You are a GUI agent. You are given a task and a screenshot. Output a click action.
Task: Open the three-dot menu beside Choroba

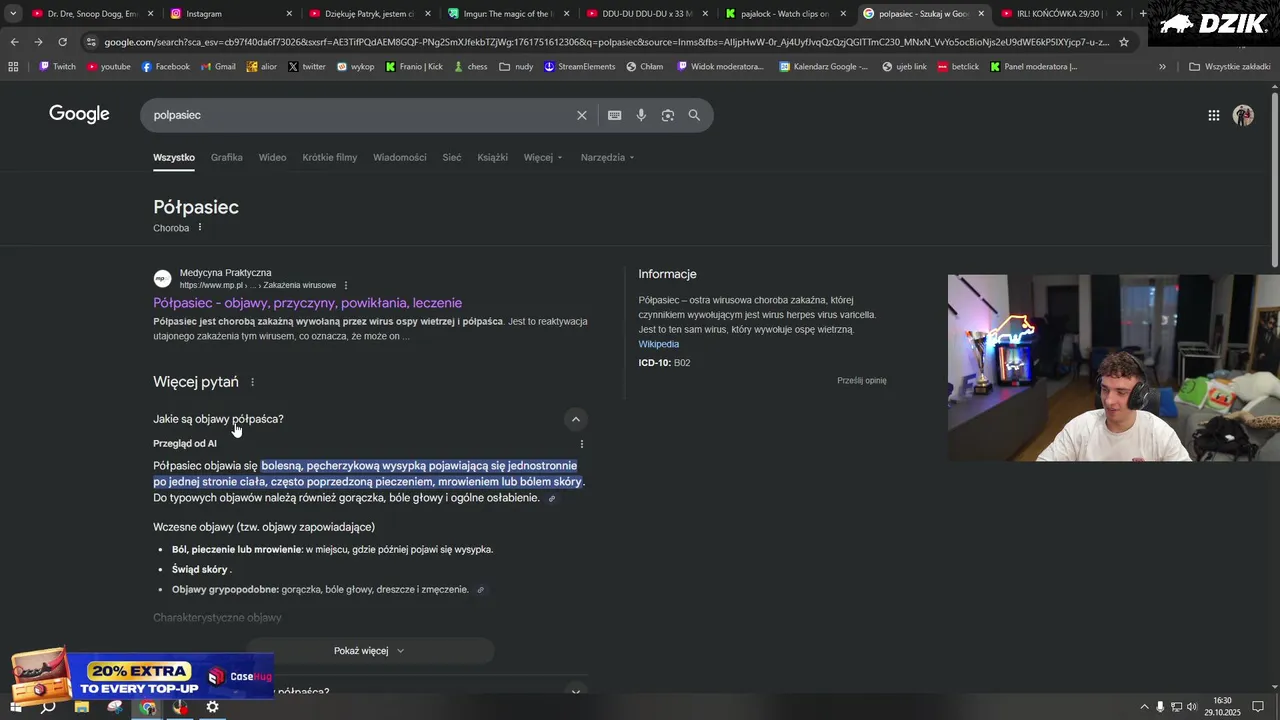pyautogui.click(x=200, y=227)
